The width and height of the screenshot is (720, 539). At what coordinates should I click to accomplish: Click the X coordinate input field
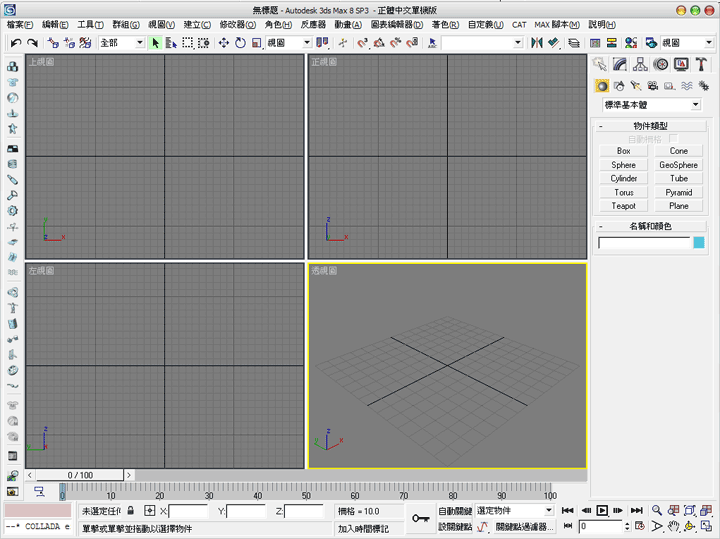point(188,511)
